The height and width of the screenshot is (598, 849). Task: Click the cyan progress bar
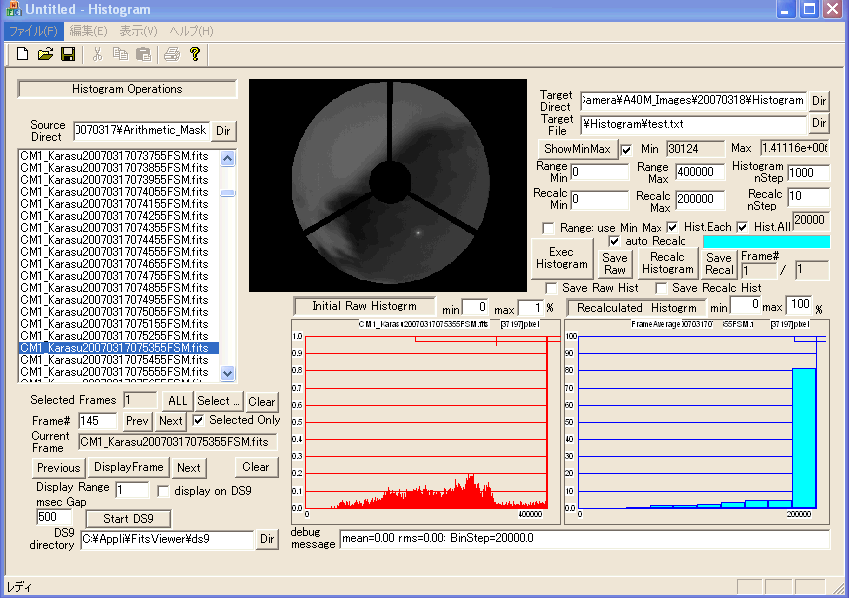click(x=765, y=241)
